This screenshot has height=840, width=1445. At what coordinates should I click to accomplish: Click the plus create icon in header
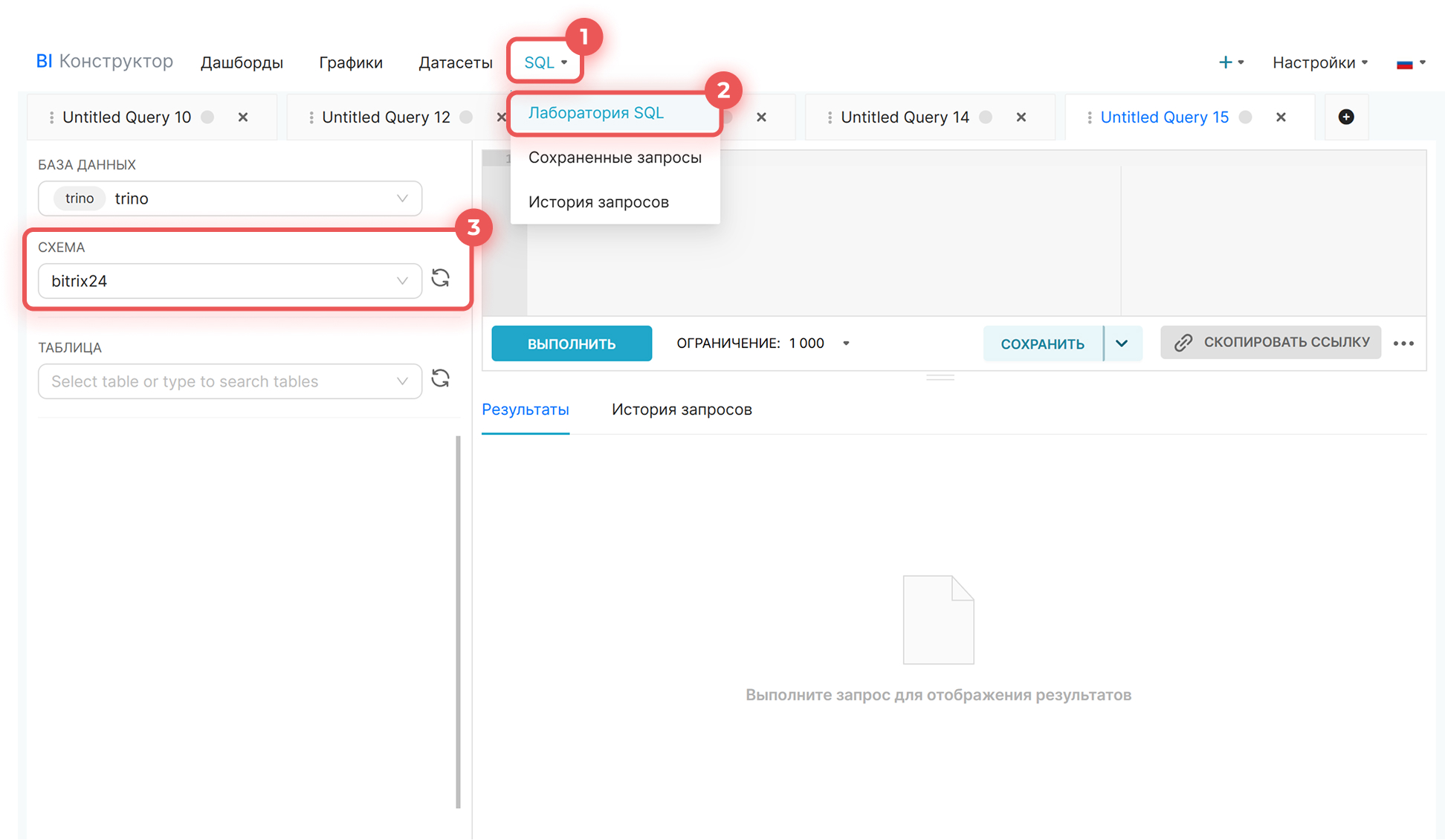click(x=1226, y=62)
